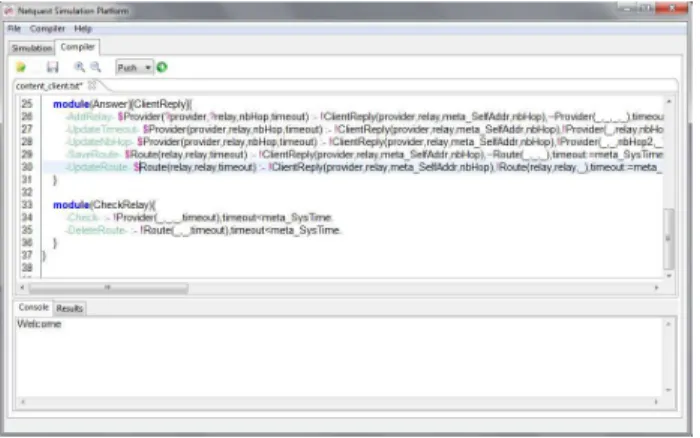Open the Push dropdown selector
Image resolution: width=700 pixels, height=438 pixels.
pyautogui.click(x=134, y=67)
